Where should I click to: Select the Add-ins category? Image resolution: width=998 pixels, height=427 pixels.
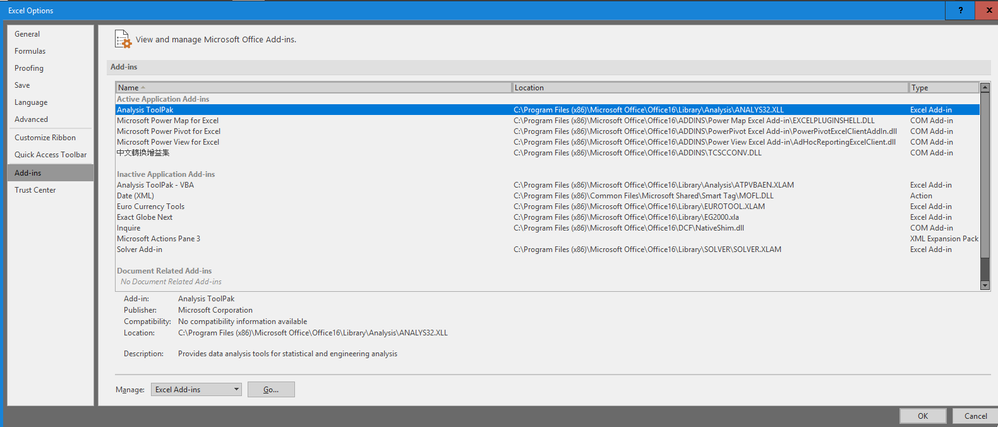[50, 172]
